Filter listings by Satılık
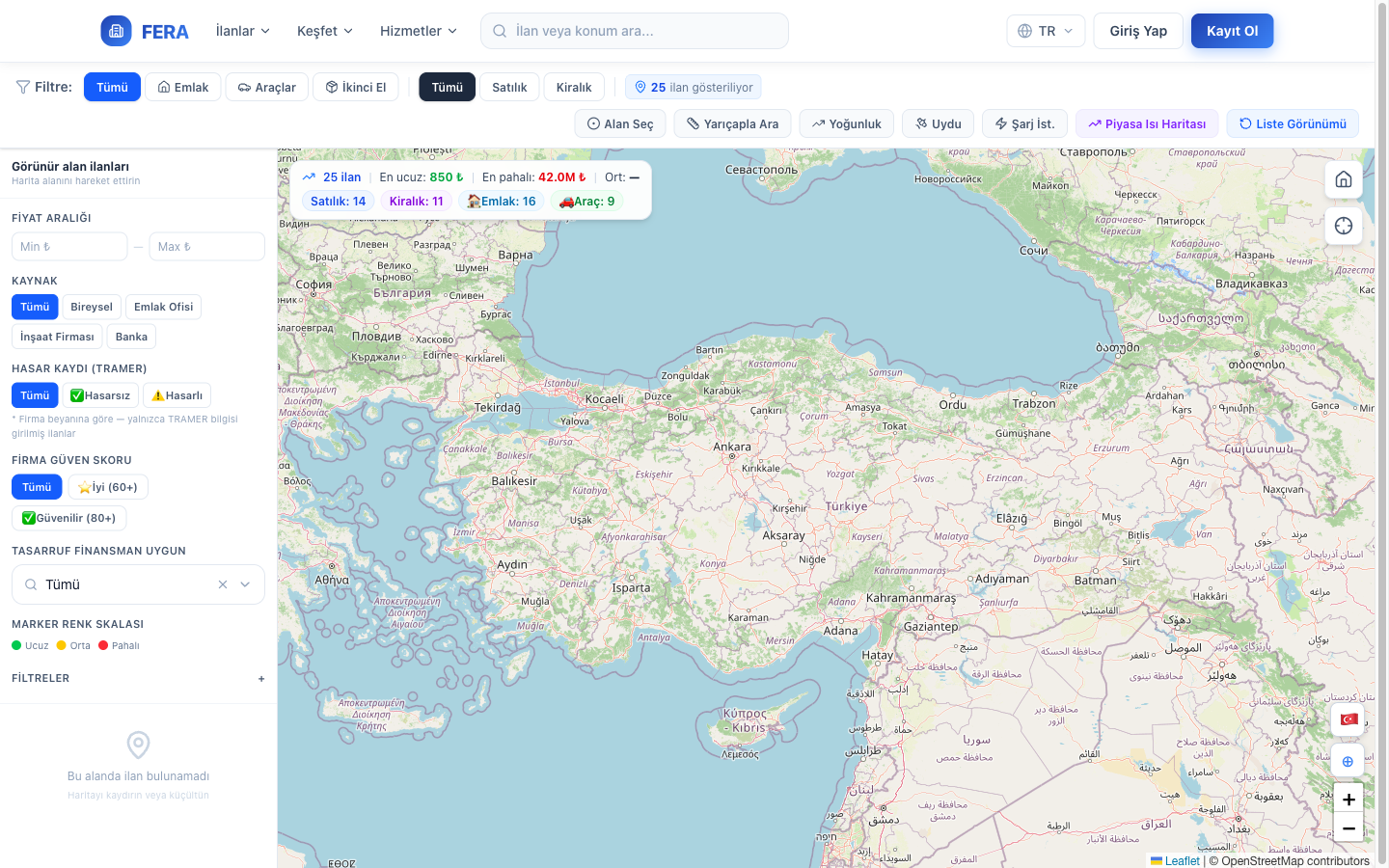Screen dimensions: 1389x868 [x=509, y=87]
